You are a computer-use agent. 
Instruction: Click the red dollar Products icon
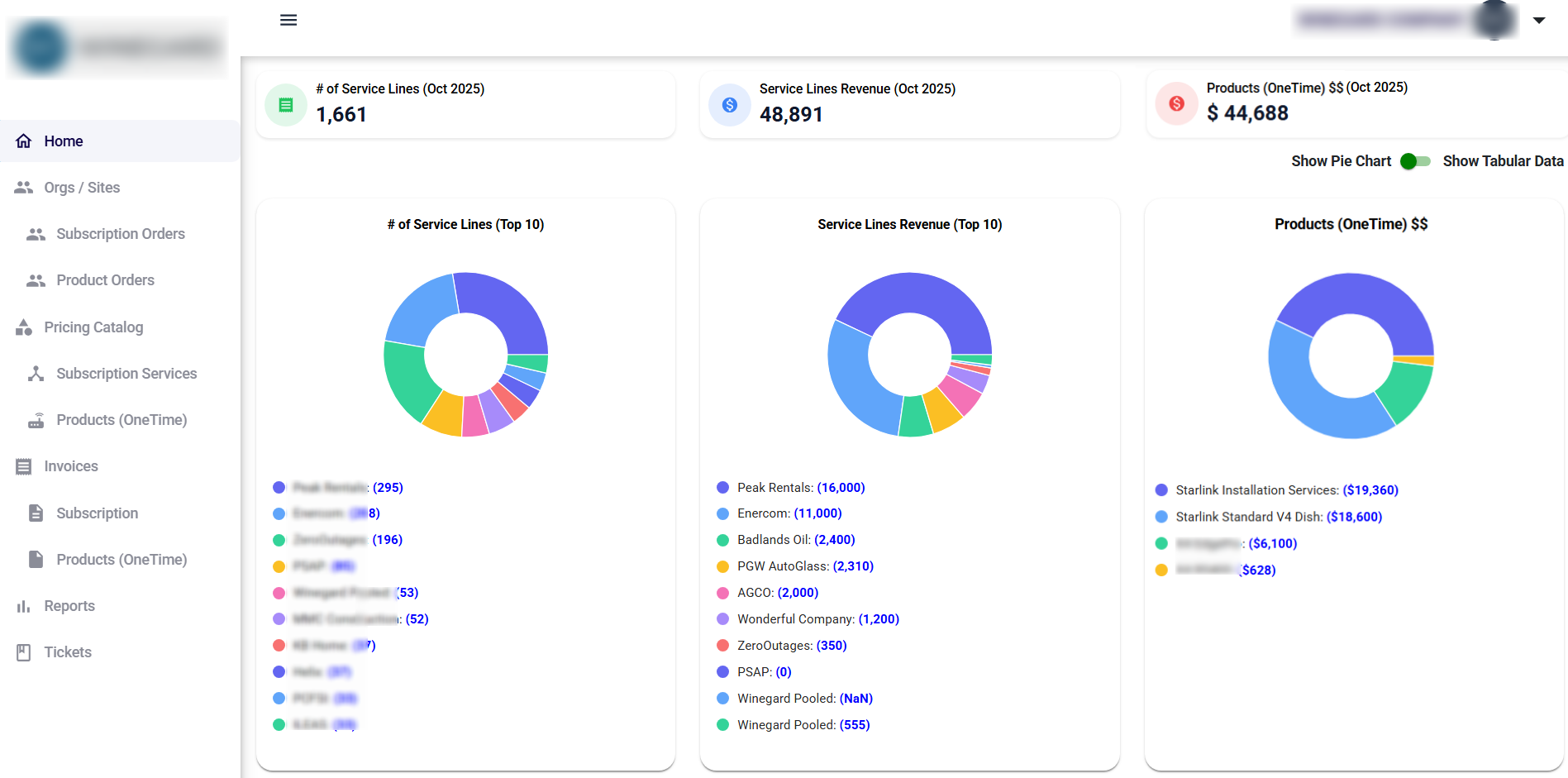pos(1176,103)
